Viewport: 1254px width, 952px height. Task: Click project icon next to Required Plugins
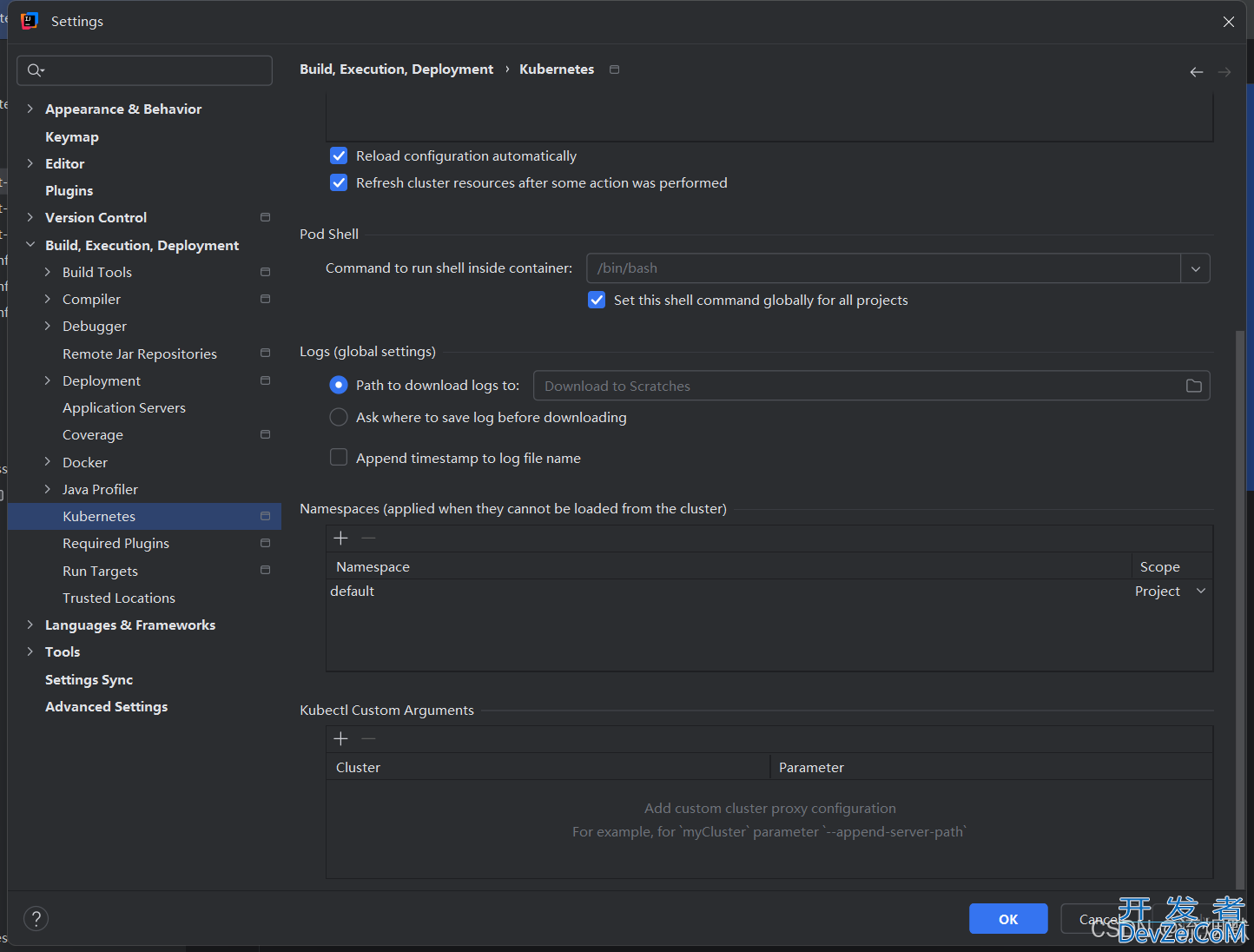click(x=266, y=543)
